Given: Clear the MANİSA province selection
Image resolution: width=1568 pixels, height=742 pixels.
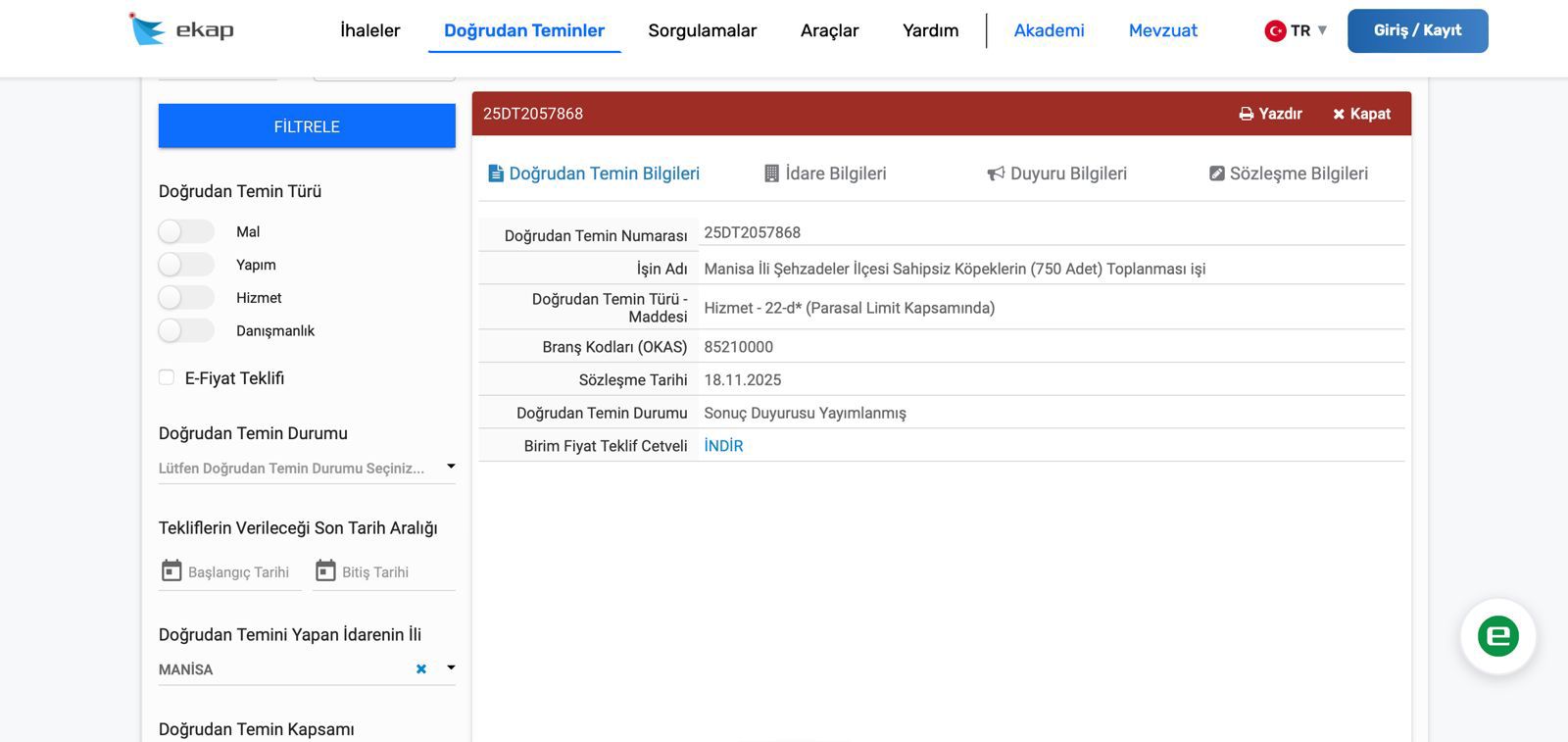Looking at the screenshot, I should click(x=421, y=668).
